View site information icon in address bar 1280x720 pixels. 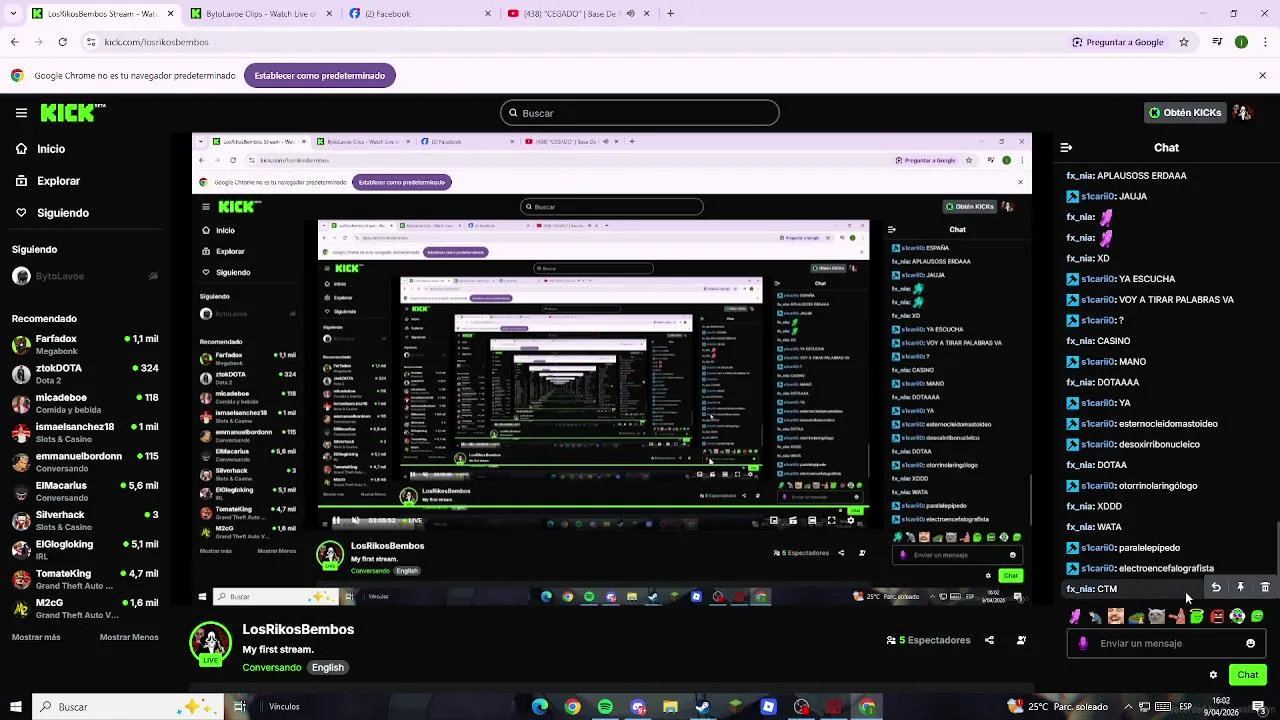point(91,42)
